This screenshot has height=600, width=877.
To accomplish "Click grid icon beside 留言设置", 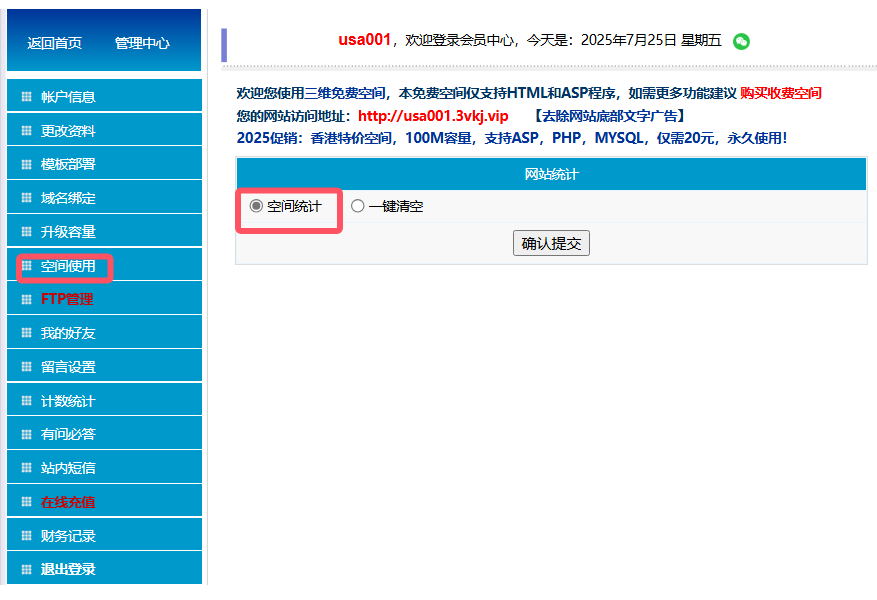I will (x=26, y=367).
